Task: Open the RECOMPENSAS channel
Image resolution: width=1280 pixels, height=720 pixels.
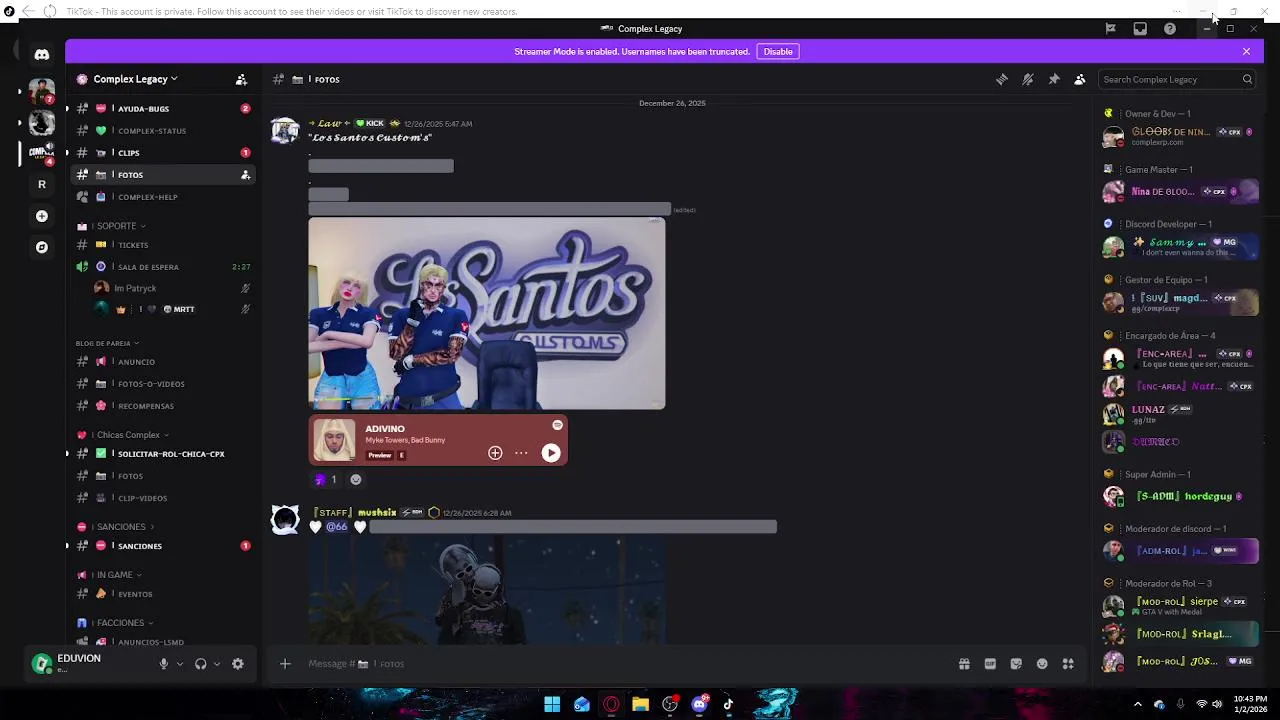Action: click(164, 406)
